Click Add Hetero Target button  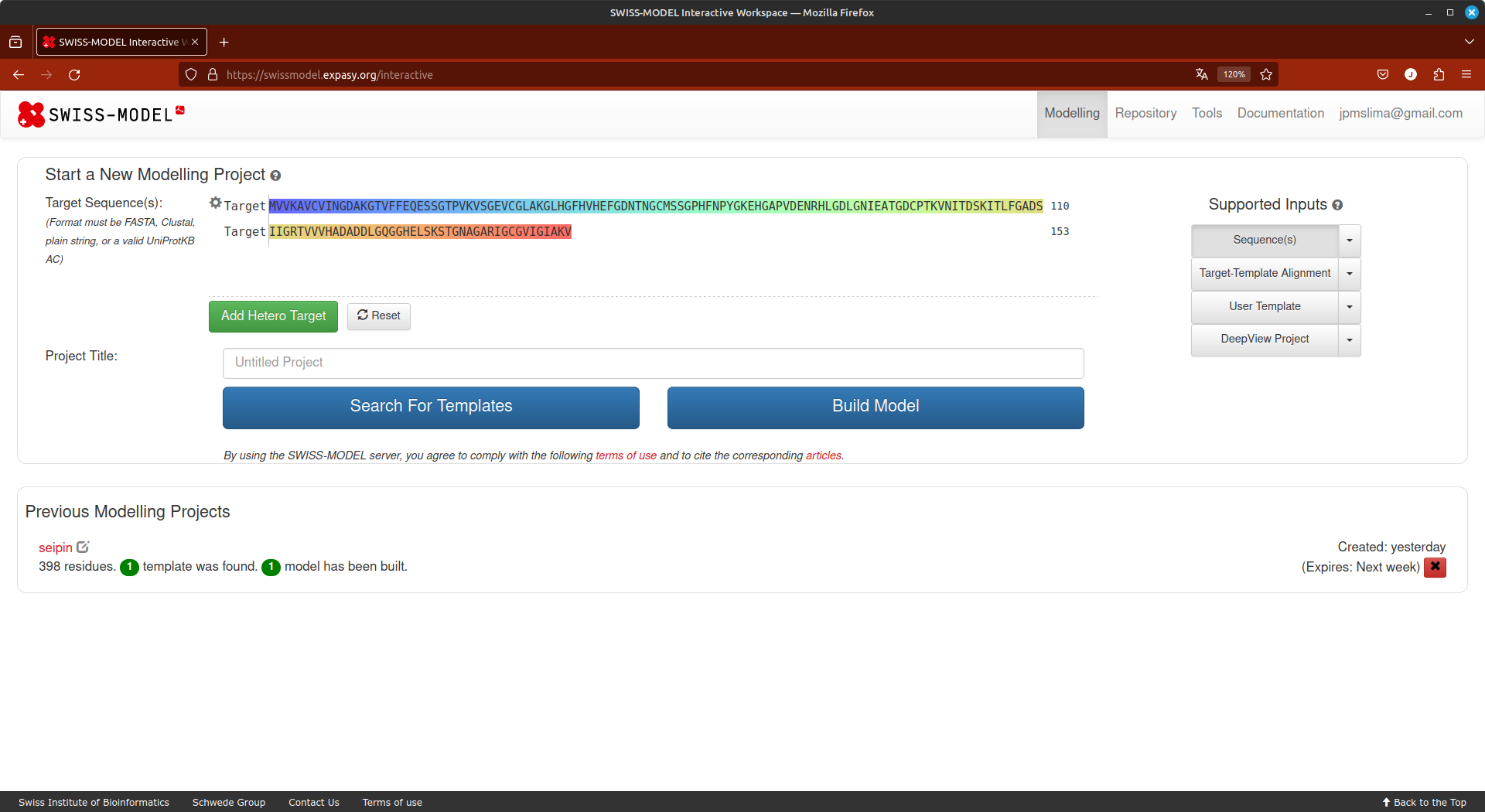tap(273, 316)
